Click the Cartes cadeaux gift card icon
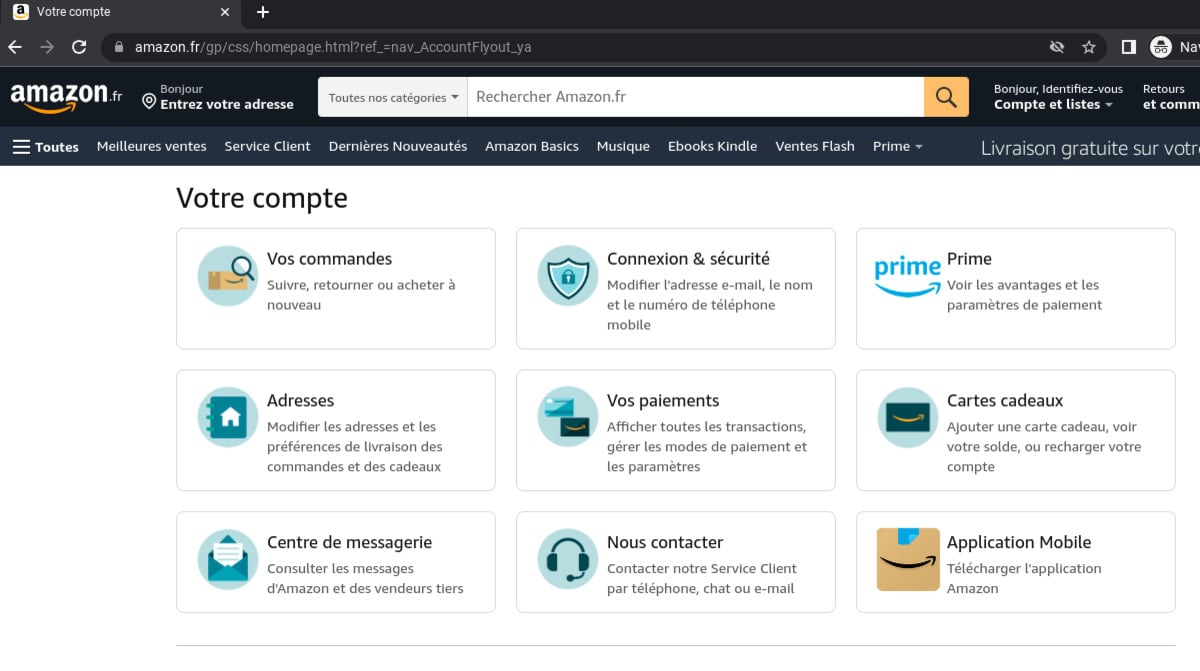This screenshot has width=1200, height=671. (x=908, y=418)
